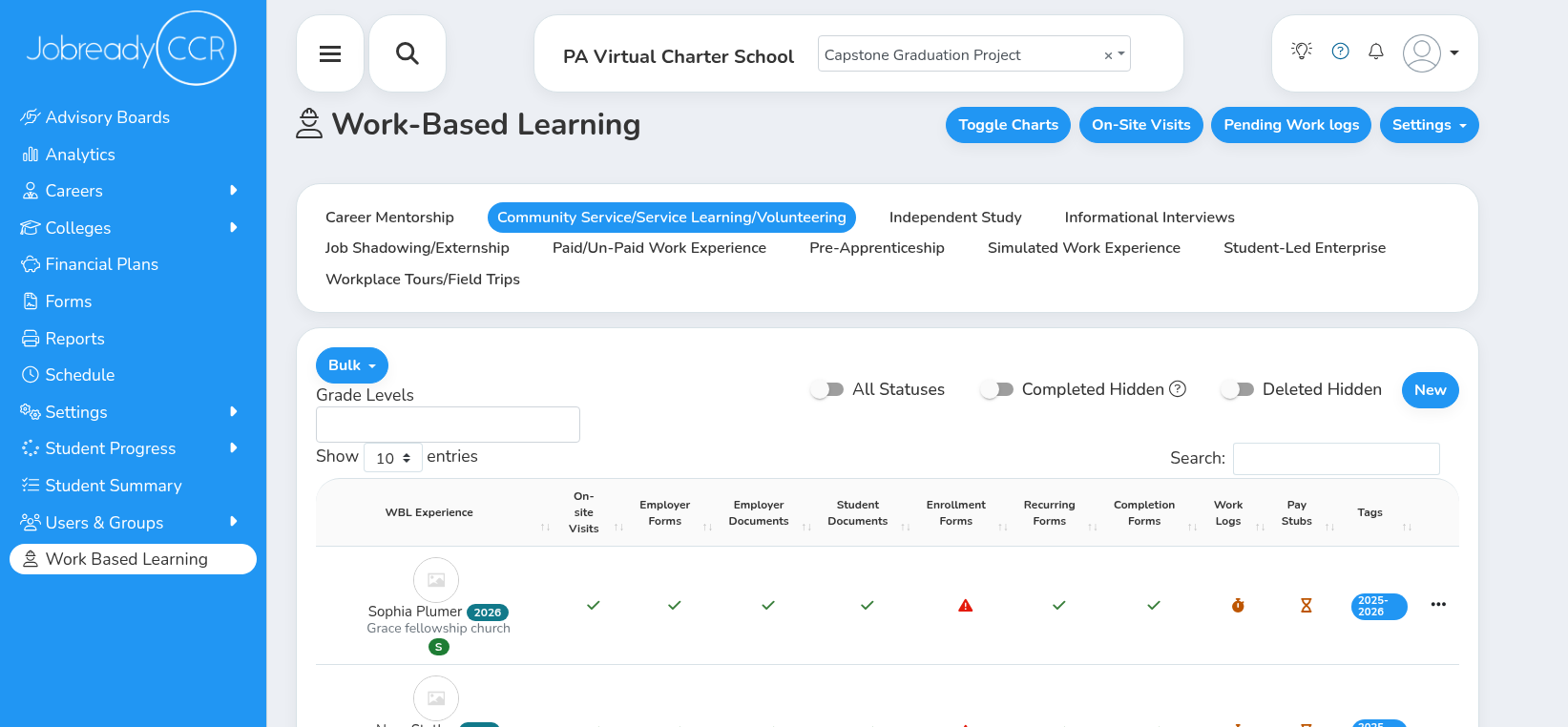Click the lightbulb ideas icon
The image size is (1568, 727).
pos(1302,52)
